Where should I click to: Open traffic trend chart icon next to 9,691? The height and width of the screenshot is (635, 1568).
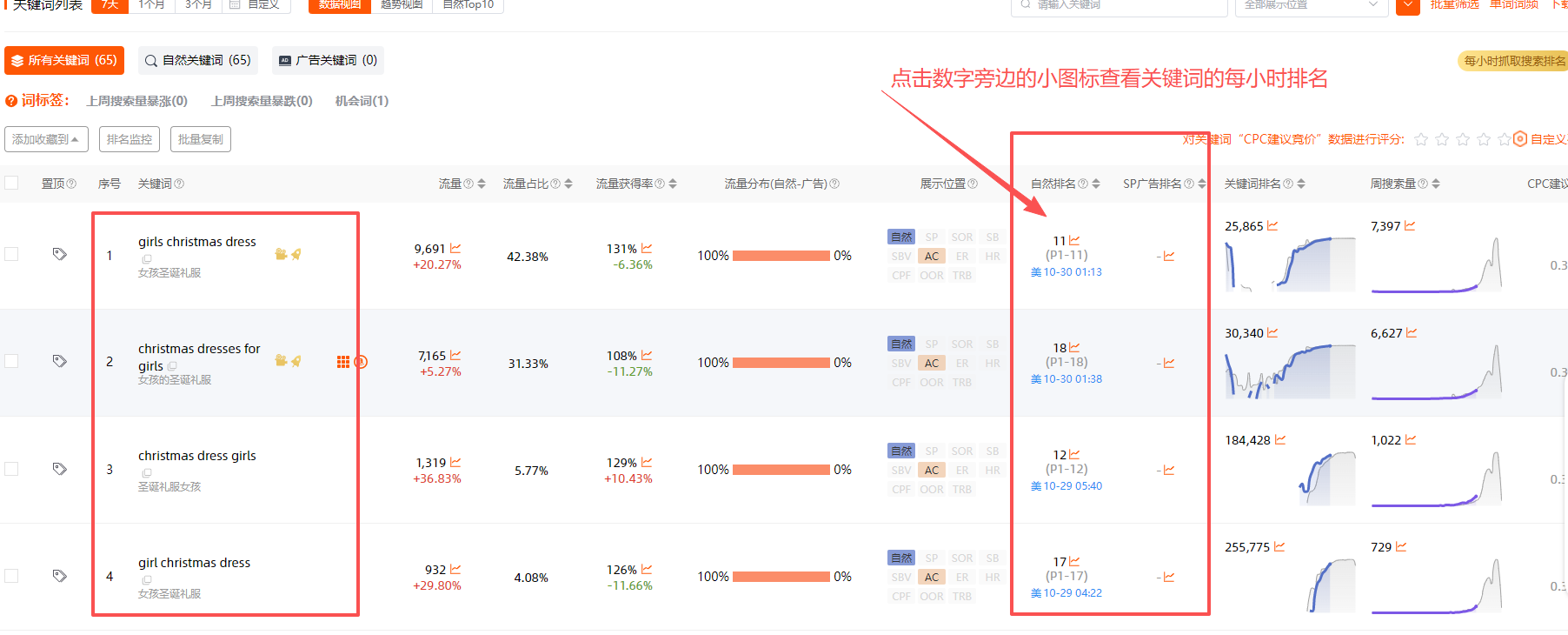455,248
